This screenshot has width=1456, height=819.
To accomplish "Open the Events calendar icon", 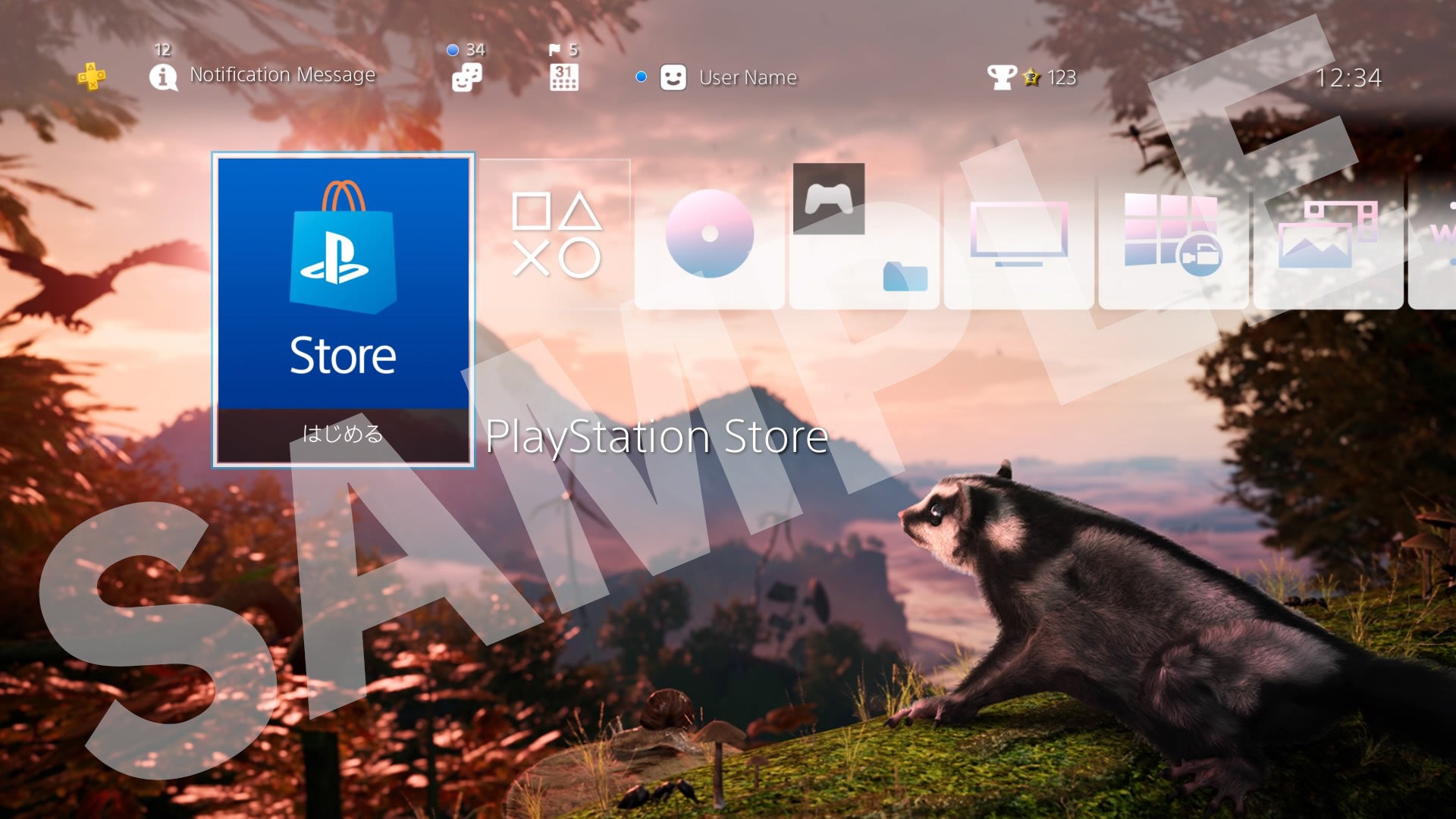I will 563,77.
